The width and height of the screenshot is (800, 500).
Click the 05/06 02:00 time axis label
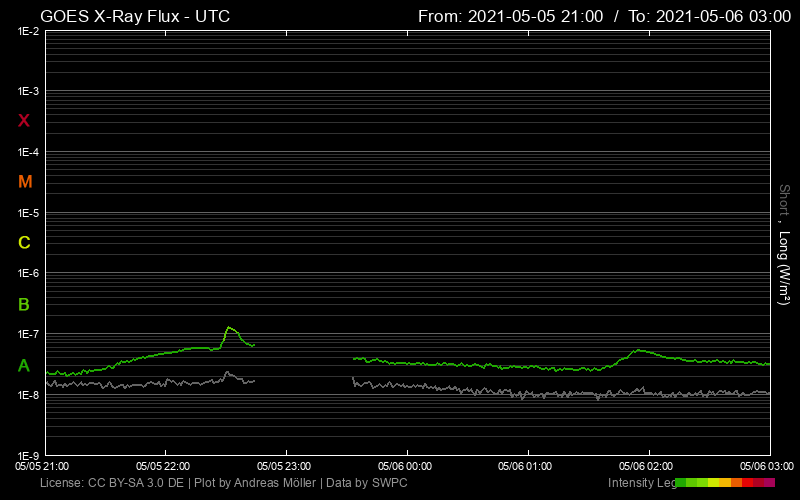tap(646, 466)
